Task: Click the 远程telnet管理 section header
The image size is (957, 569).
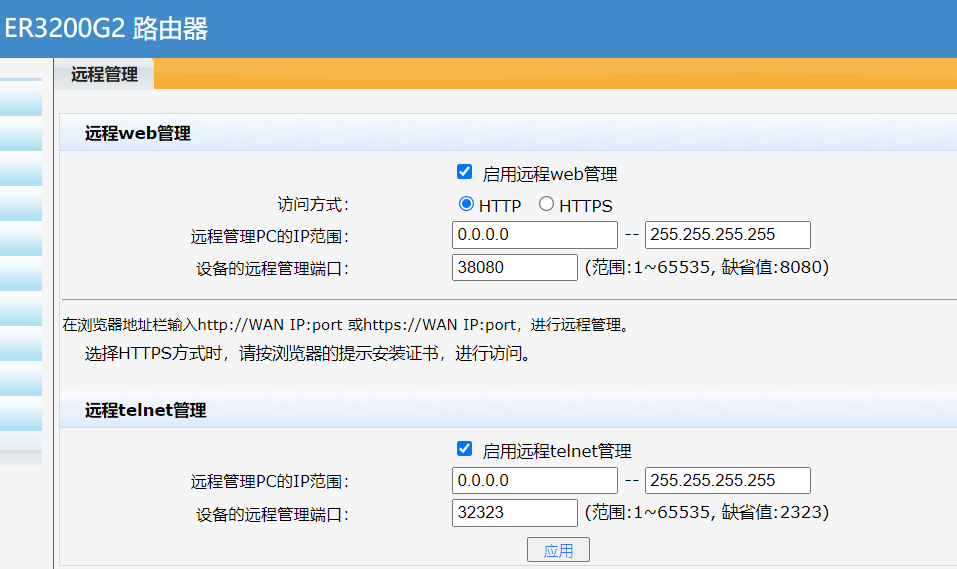Action: pos(145,410)
